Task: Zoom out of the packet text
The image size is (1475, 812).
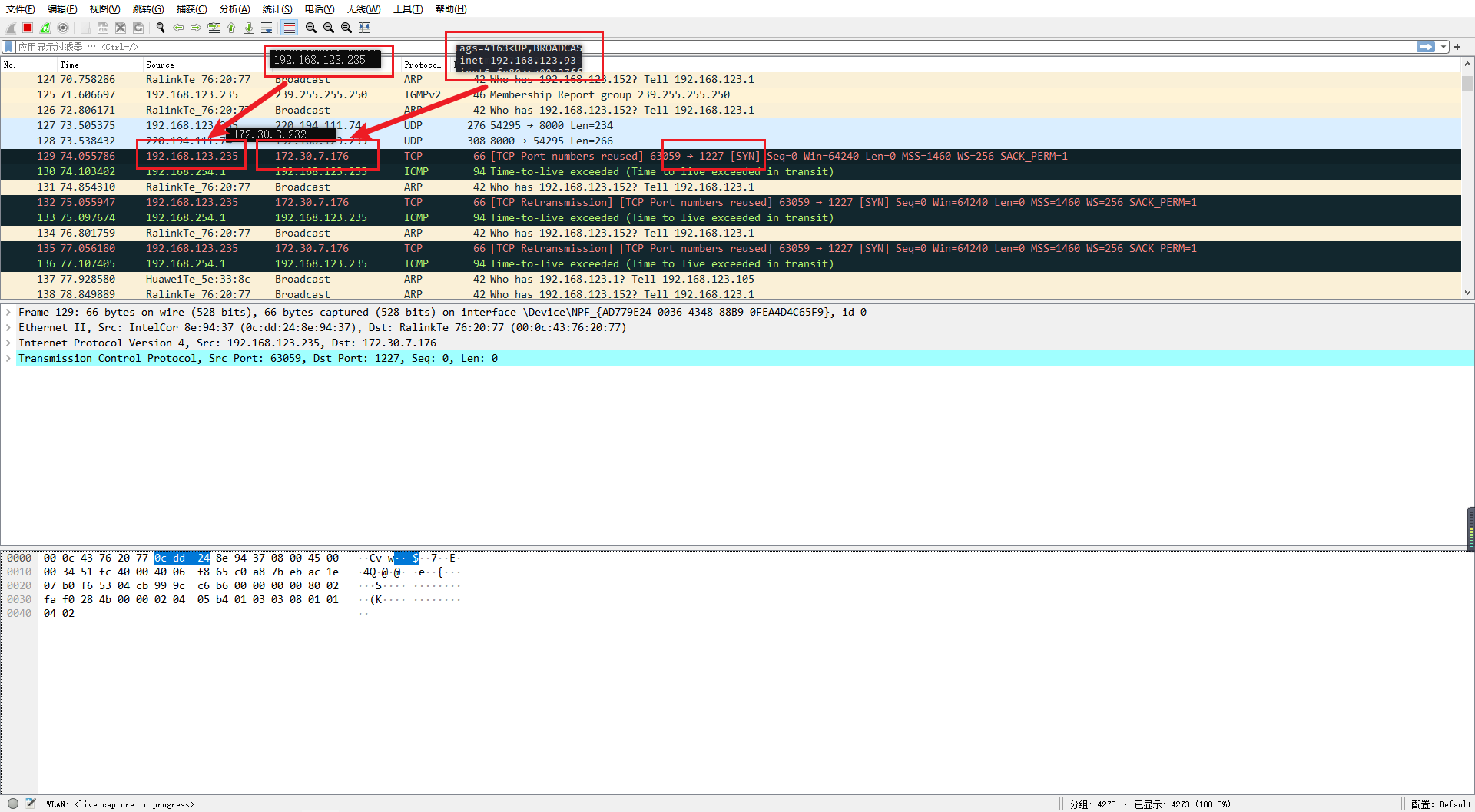Action: (329, 28)
